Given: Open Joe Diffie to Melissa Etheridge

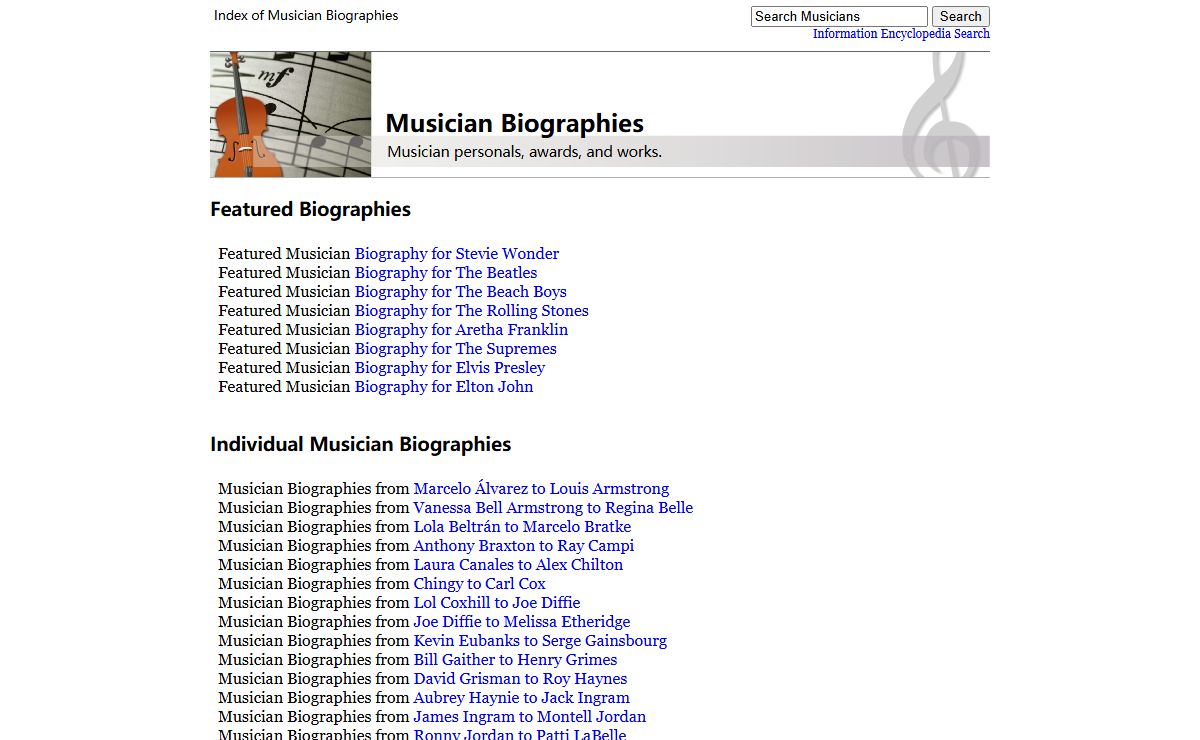Looking at the screenshot, I should click(522, 622).
